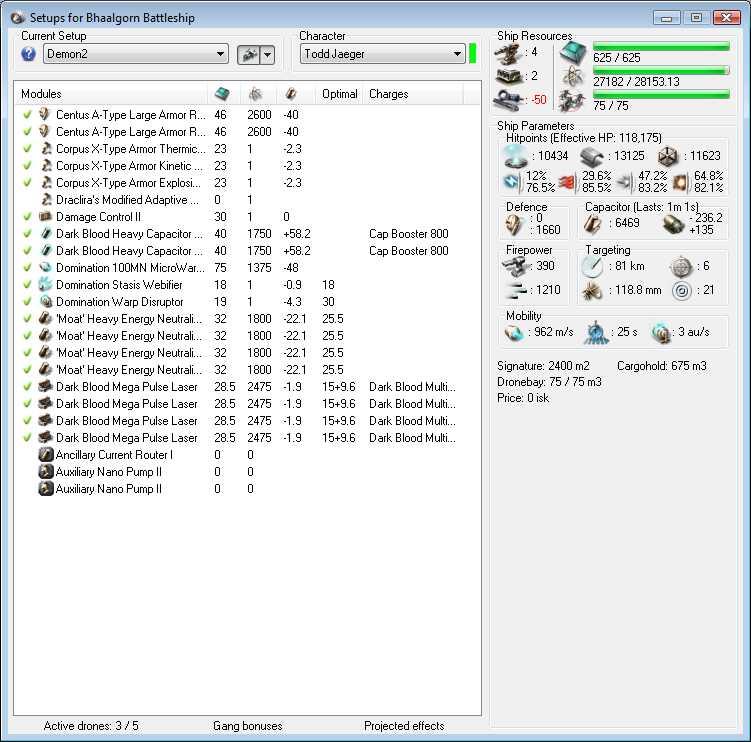Viewport: 751px width, 742px height.
Task: Sort by the capacitor column header icon
Action: [x=291, y=94]
